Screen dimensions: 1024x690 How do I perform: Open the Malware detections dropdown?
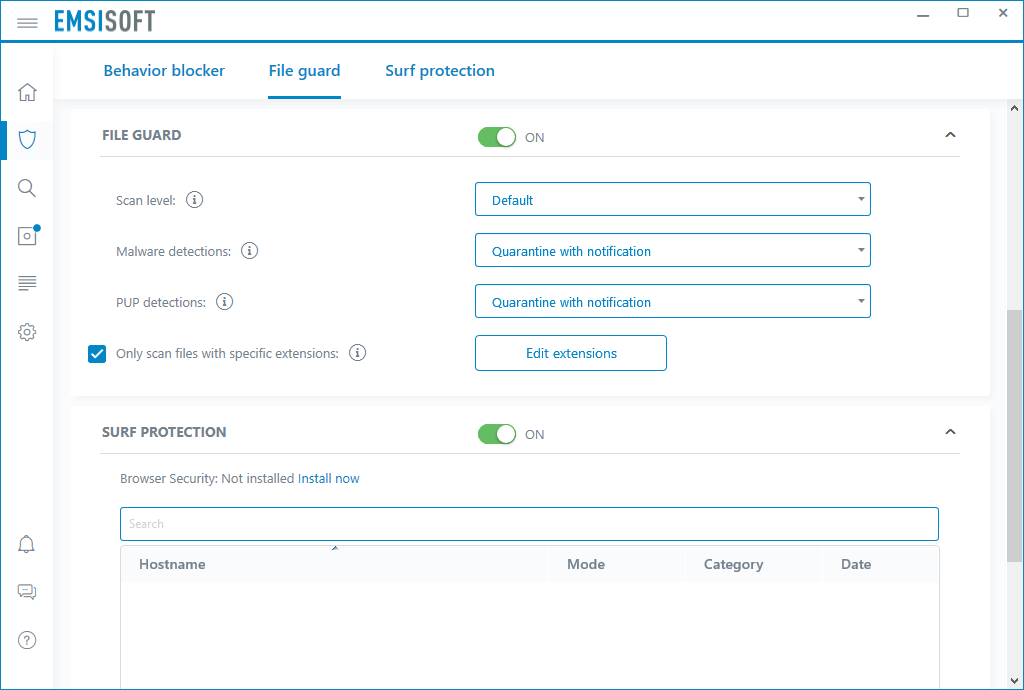tap(672, 250)
